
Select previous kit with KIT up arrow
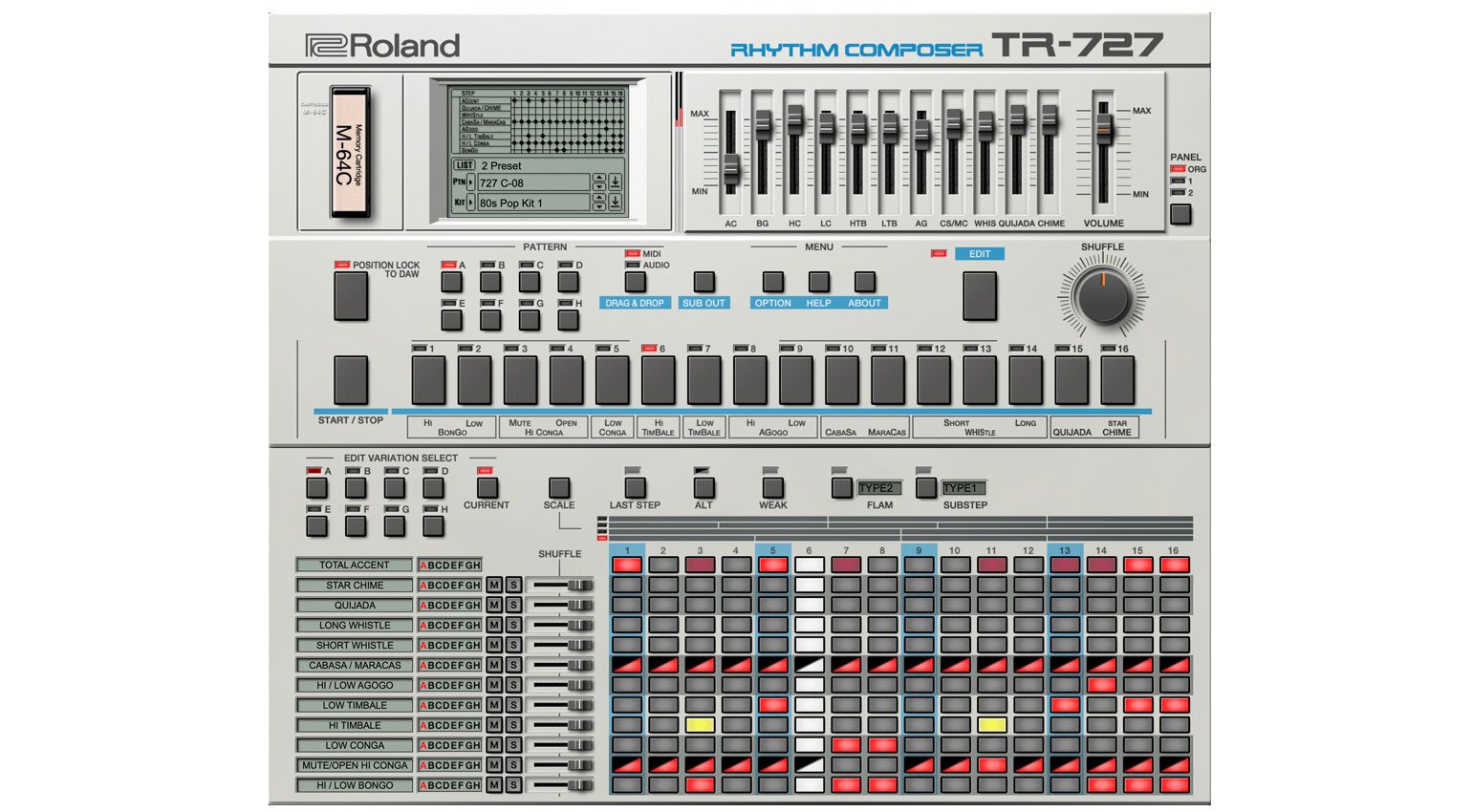pos(598,198)
